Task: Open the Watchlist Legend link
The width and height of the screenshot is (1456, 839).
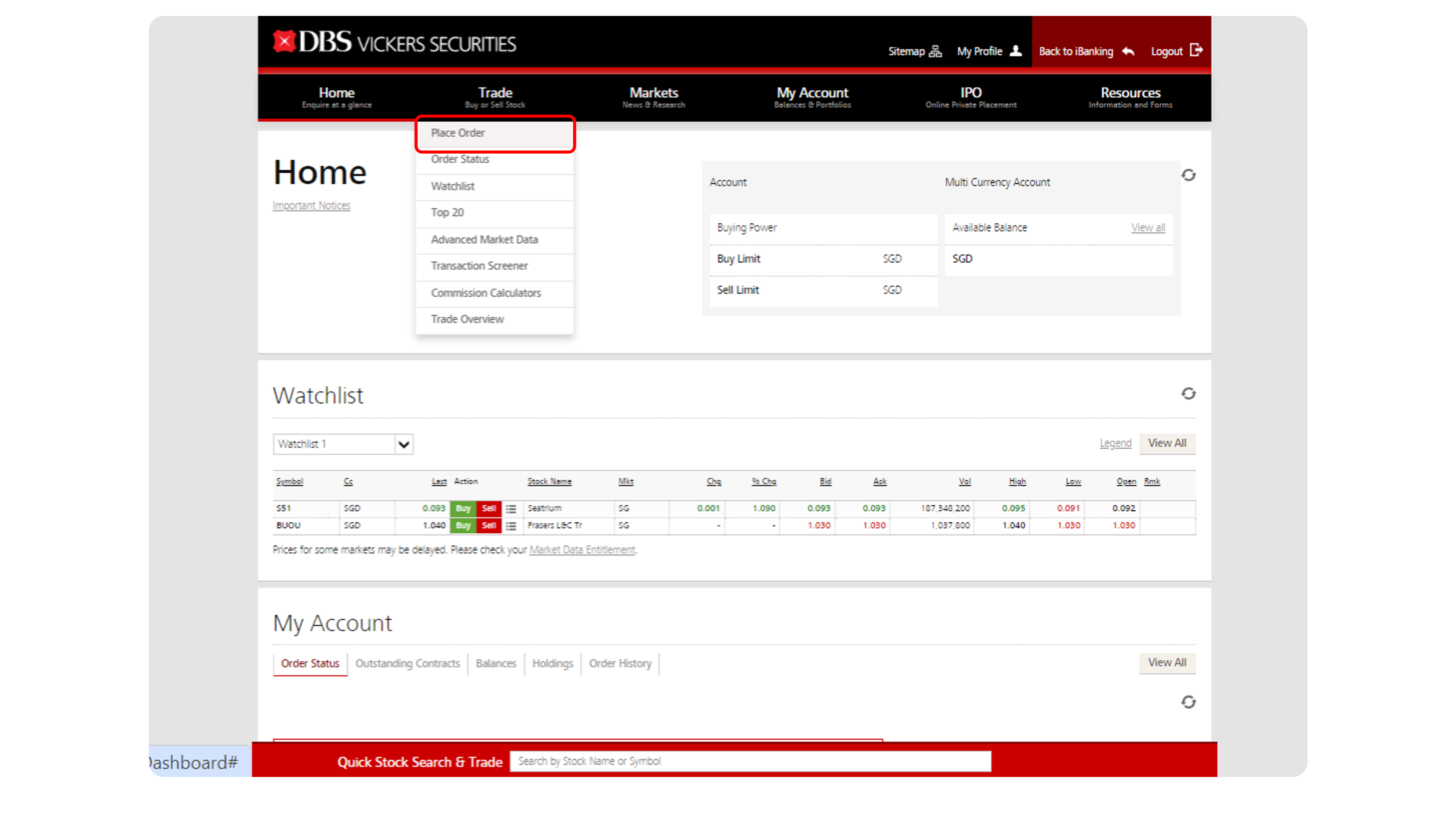Action: 1115,443
